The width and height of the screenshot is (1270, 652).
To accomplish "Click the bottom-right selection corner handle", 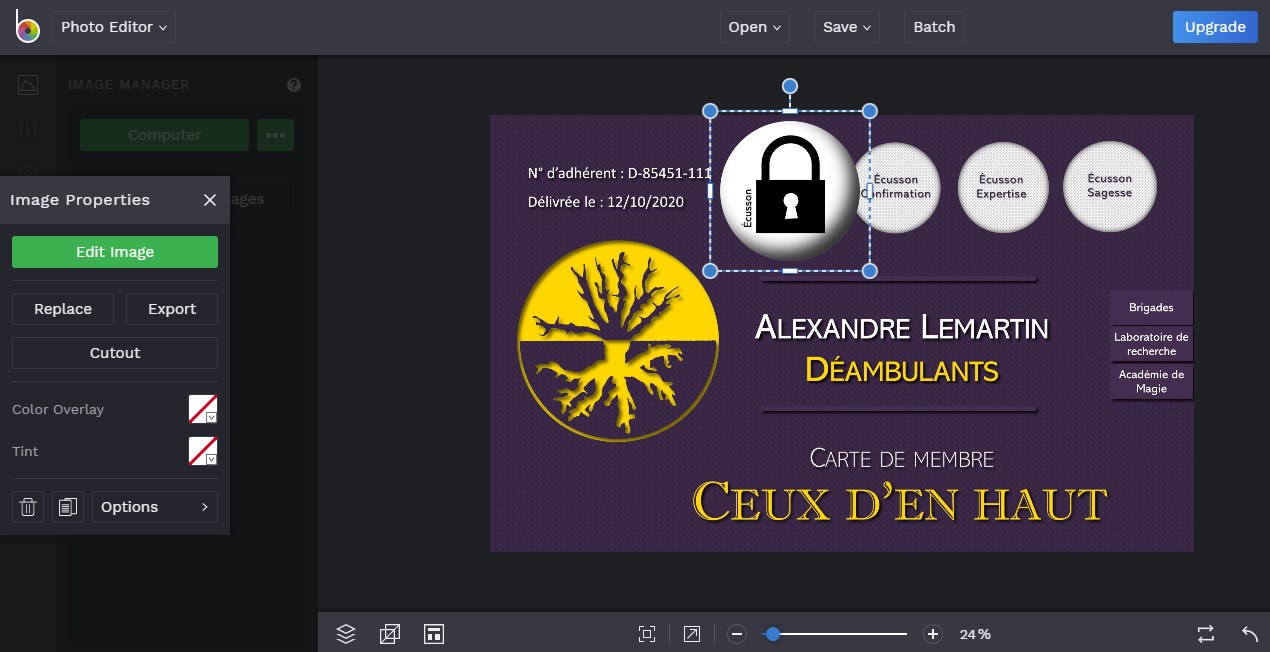I will click(870, 270).
